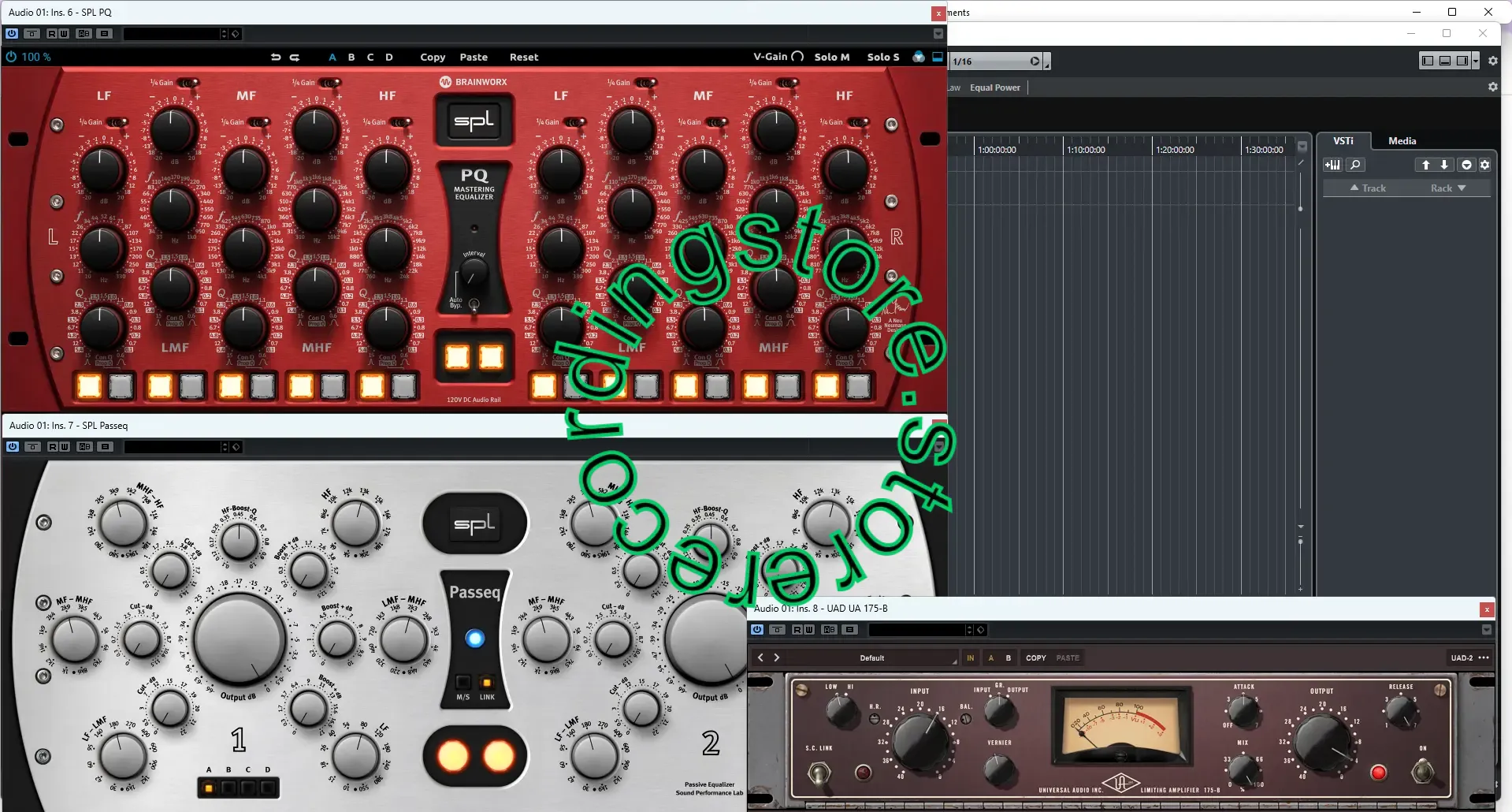The image size is (1512, 812).
Task: Enable Solo S in SPL PQ
Action: point(883,57)
